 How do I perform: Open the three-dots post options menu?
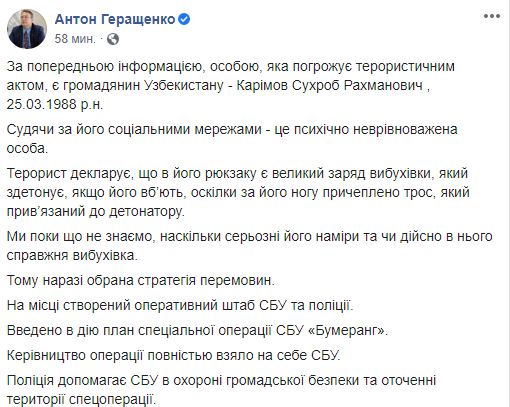tap(492, 16)
